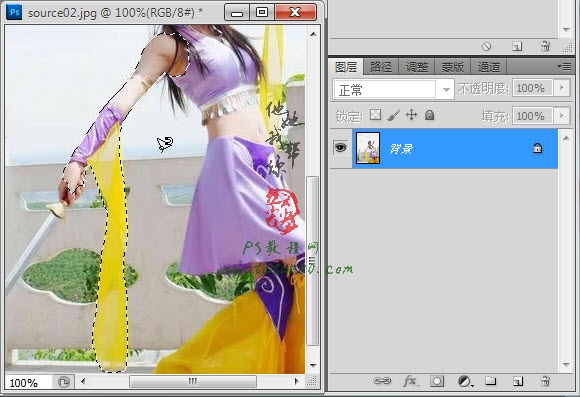Screen dimensions: 580x397
Task: Click the document window resize grip
Action: (313, 381)
